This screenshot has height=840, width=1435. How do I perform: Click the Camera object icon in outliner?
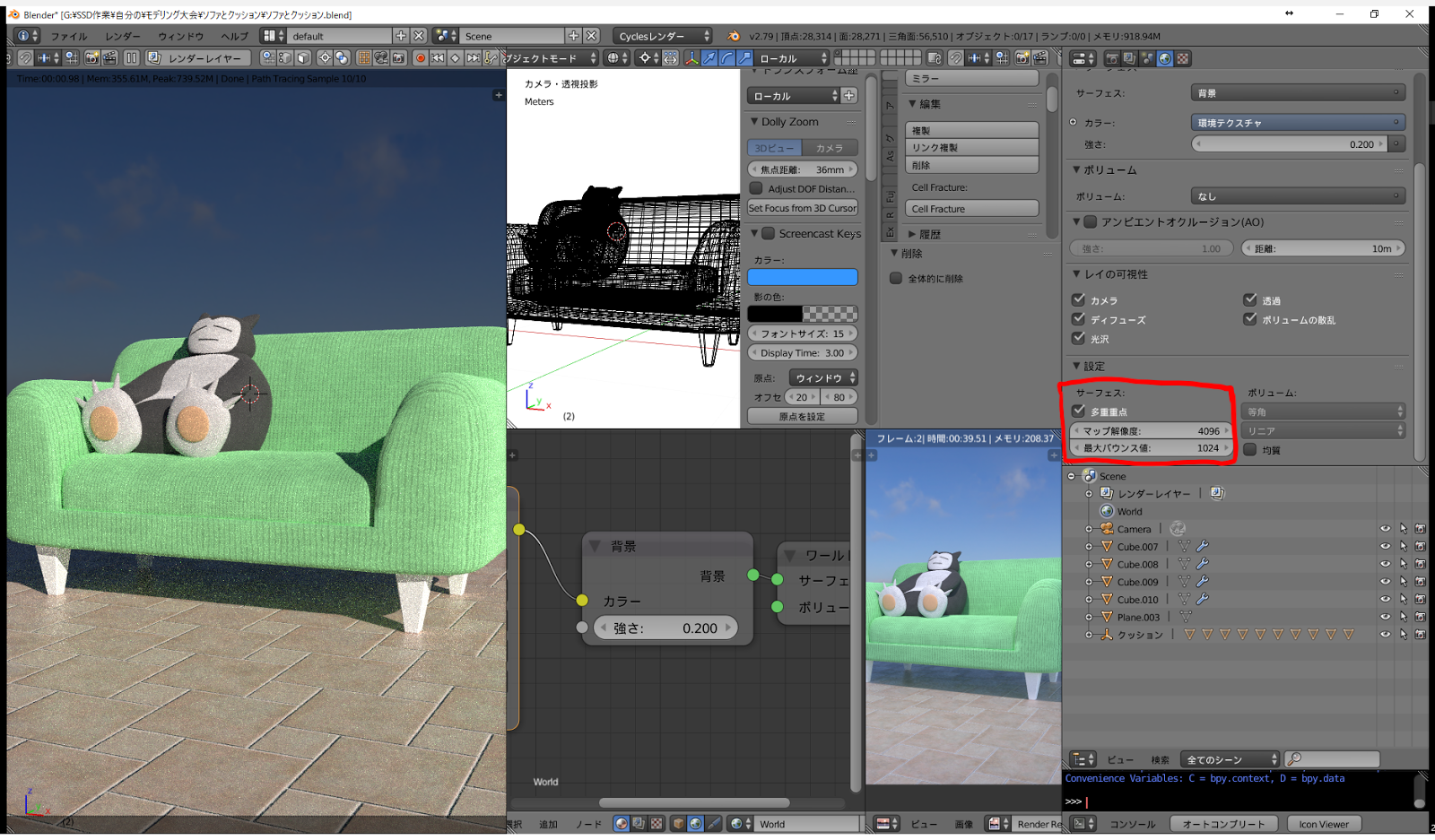pos(1107,529)
